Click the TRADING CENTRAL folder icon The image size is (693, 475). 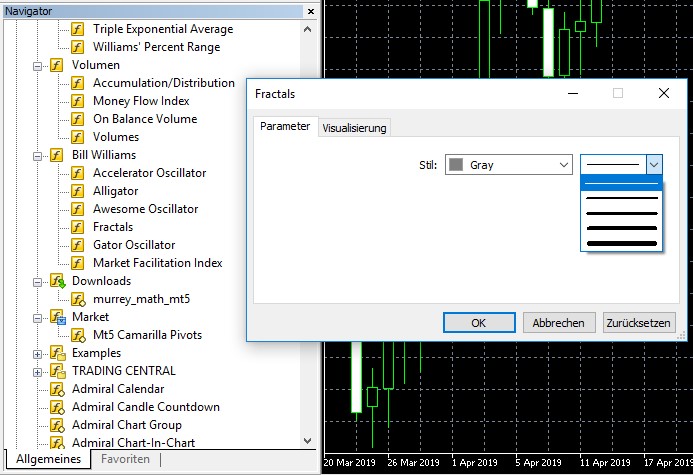tap(57, 371)
